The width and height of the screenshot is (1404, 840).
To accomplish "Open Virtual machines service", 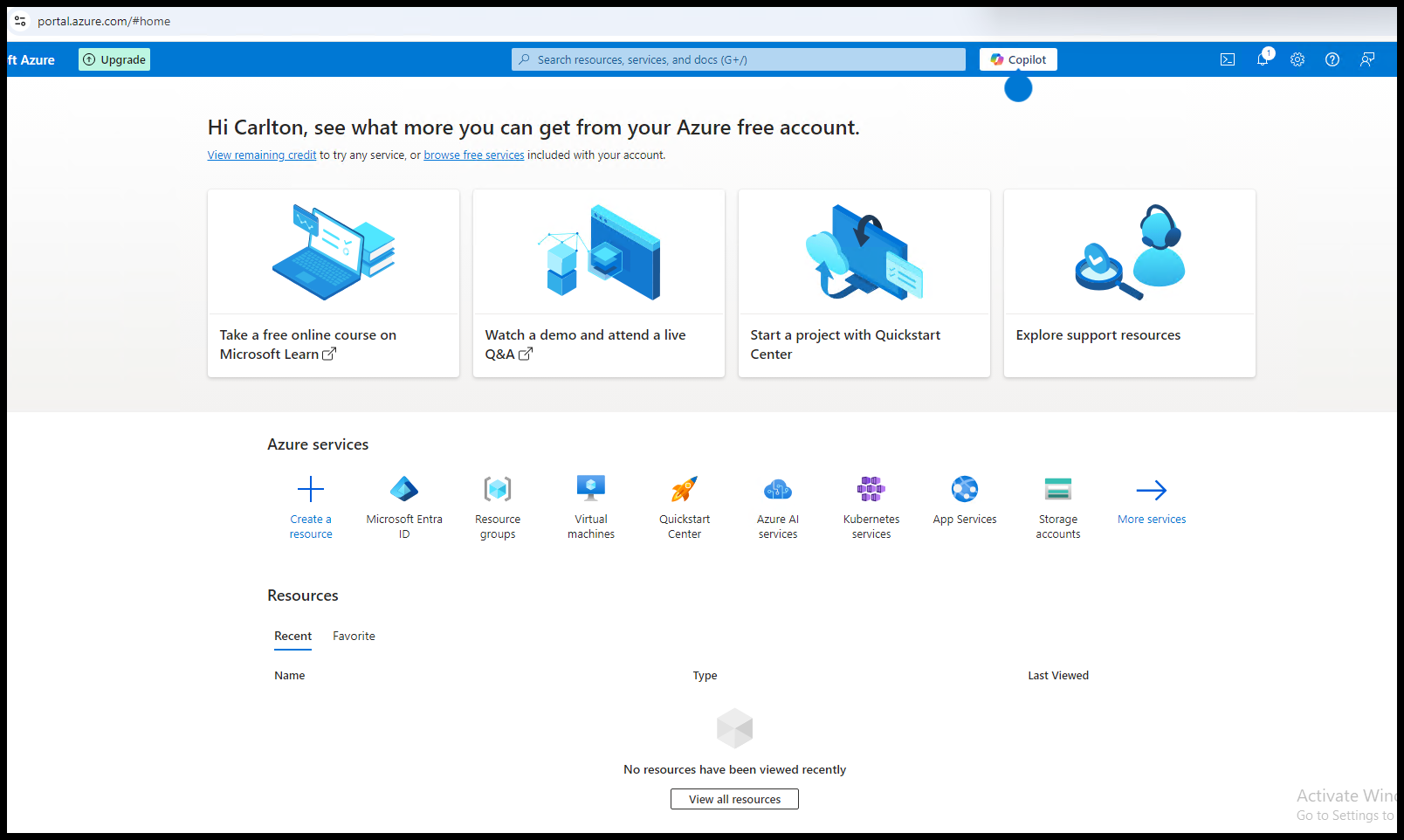I will [591, 508].
